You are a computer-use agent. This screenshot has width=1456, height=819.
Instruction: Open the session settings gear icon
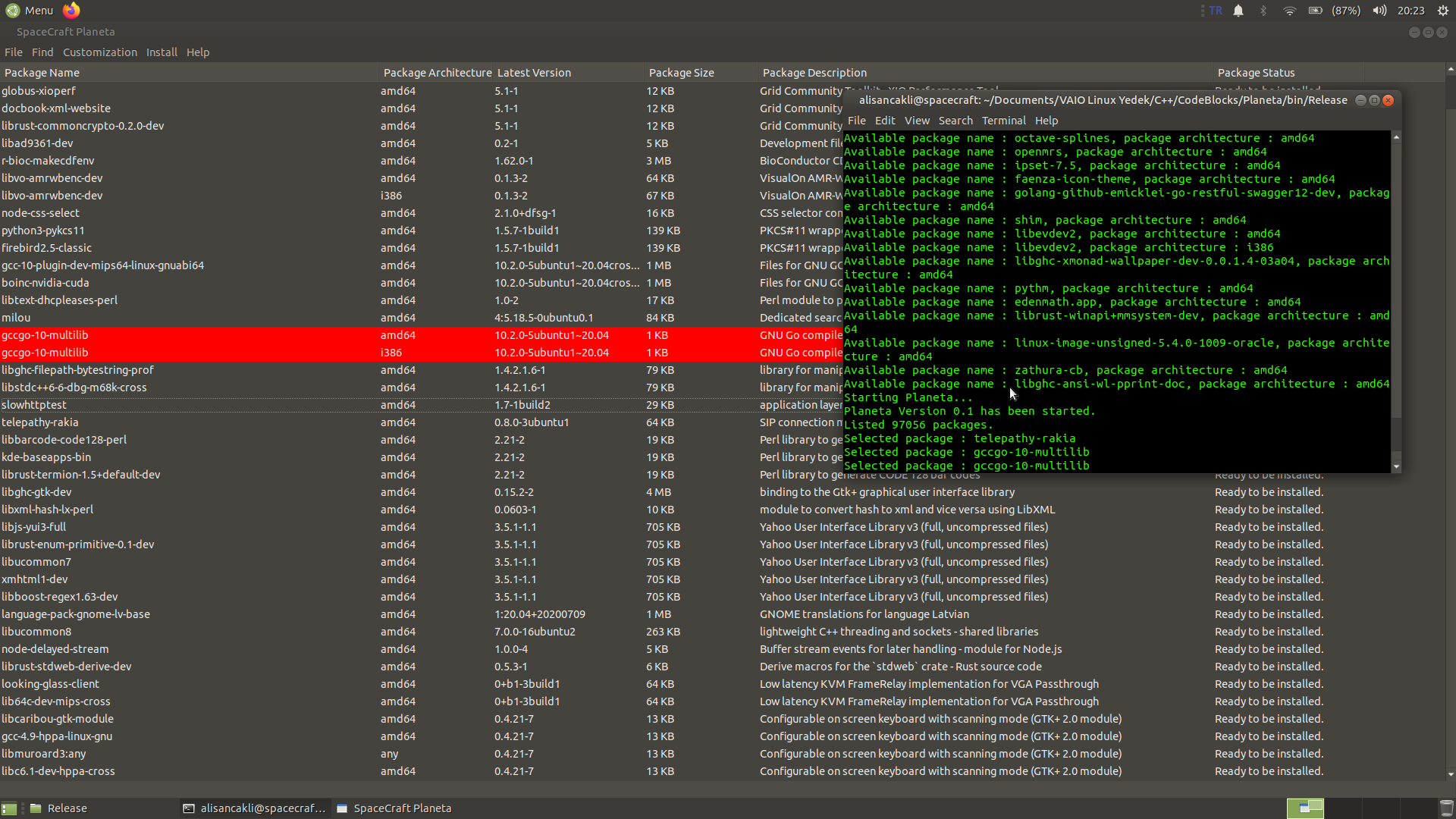(1443, 11)
